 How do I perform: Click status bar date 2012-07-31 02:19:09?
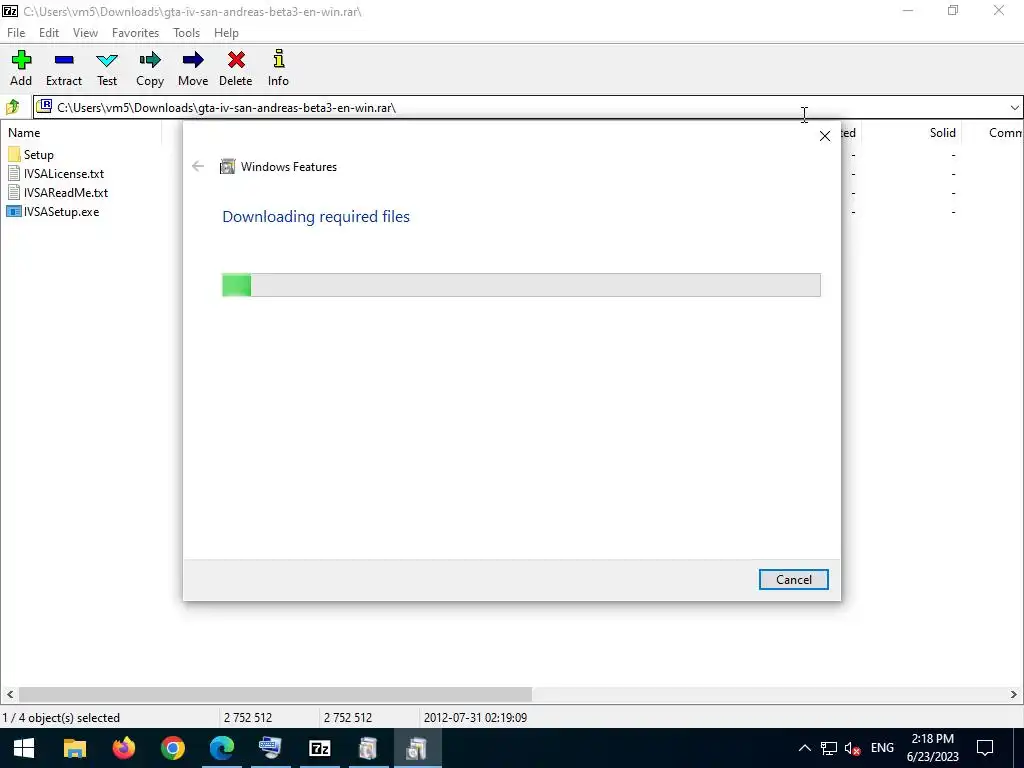click(475, 718)
